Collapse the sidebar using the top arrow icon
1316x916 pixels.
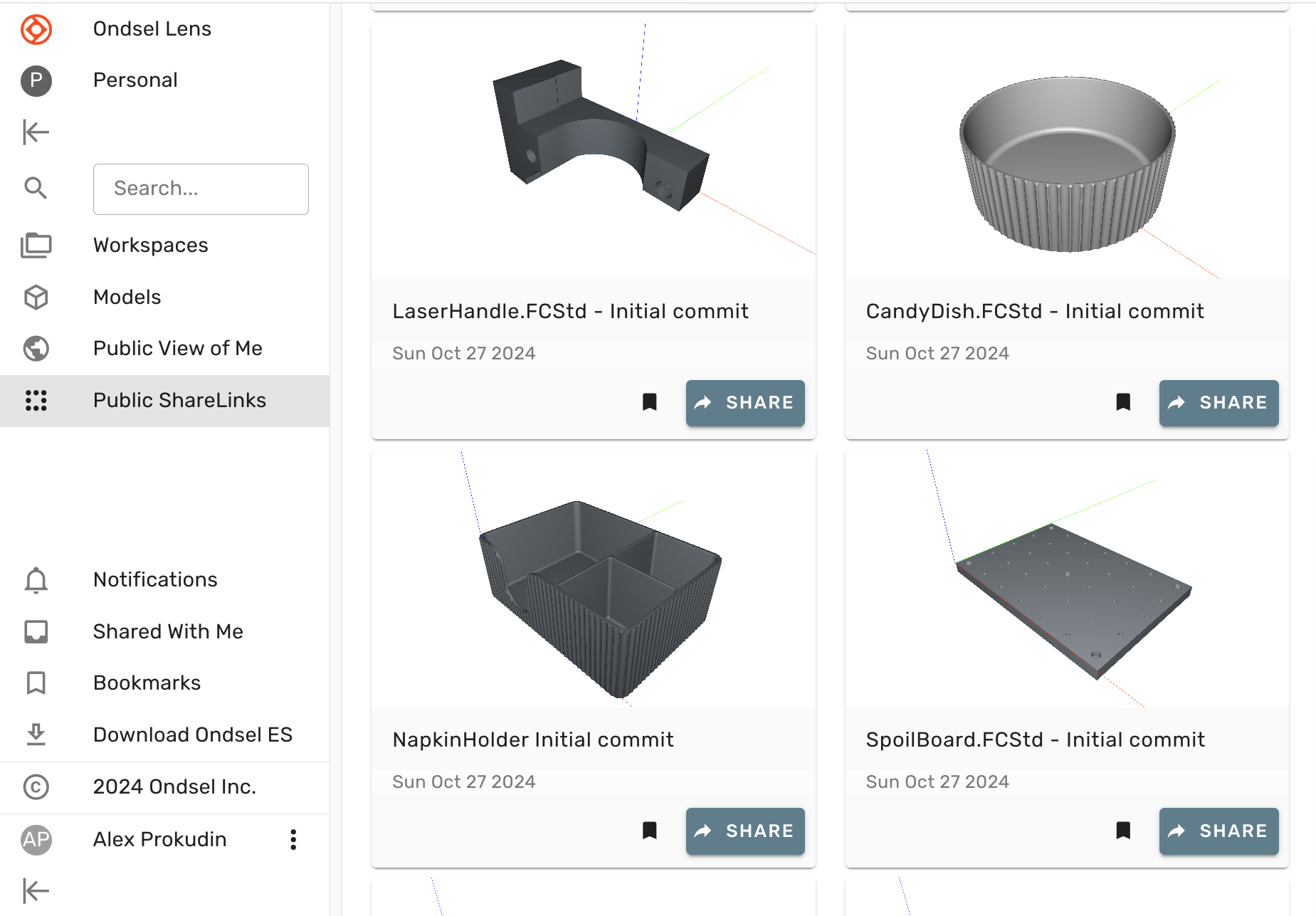point(36,132)
